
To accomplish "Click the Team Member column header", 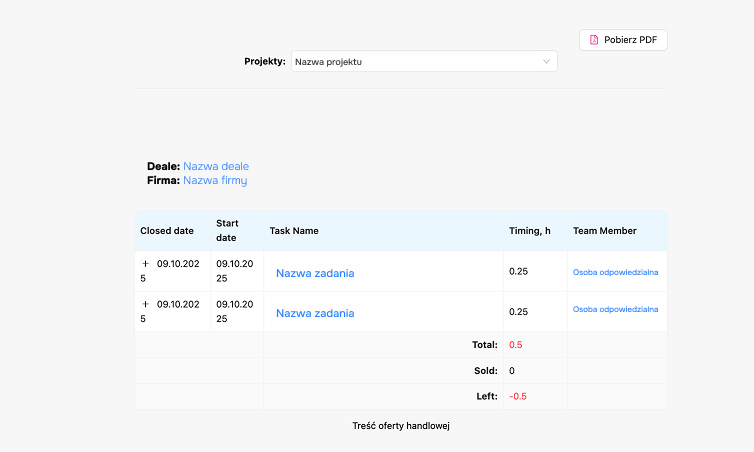I will pos(604,231).
